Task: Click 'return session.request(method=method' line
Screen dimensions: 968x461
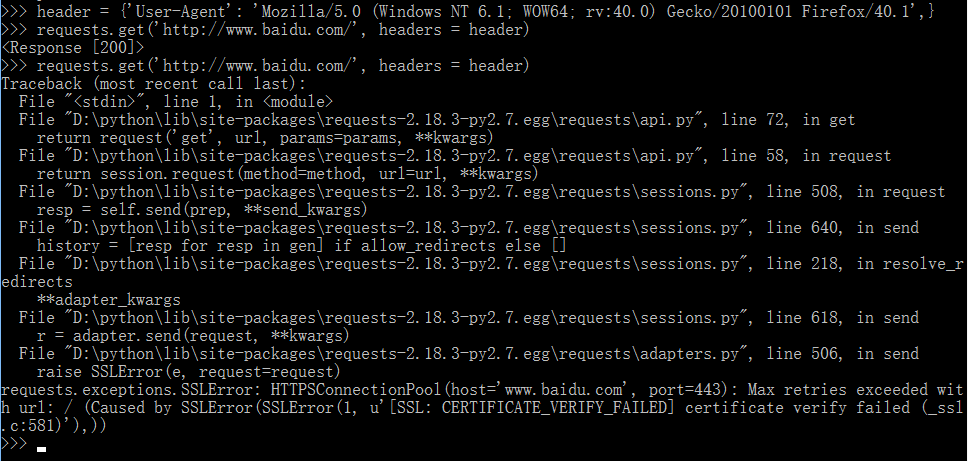Action: [287, 173]
